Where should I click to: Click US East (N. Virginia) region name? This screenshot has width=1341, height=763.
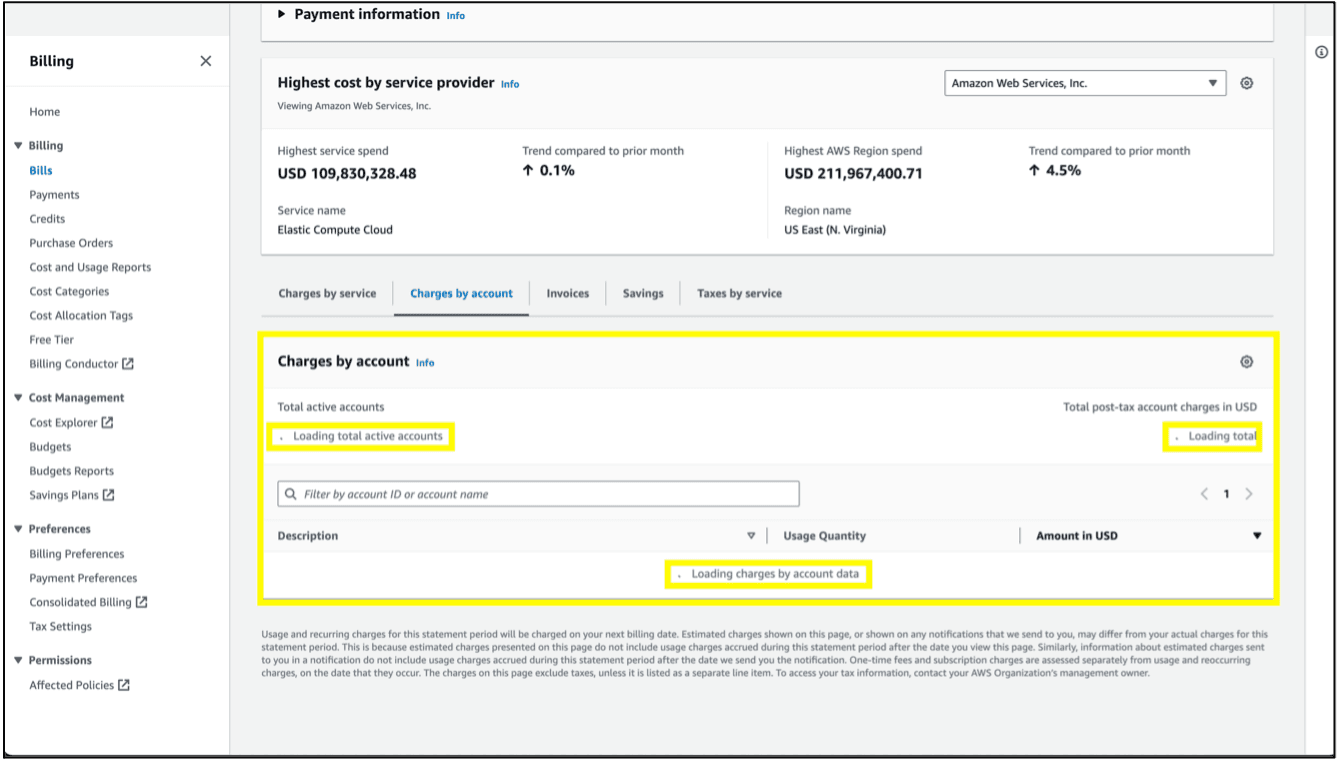(x=835, y=230)
